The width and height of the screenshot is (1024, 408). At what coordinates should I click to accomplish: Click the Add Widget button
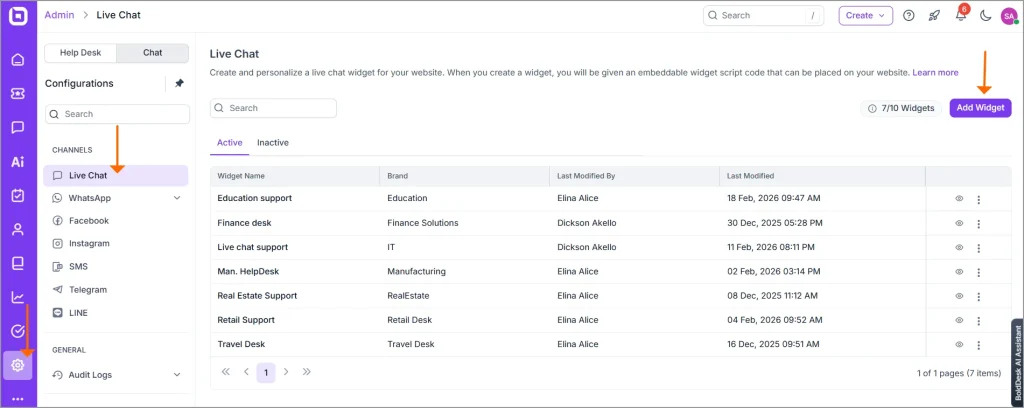(x=980, y=108)
